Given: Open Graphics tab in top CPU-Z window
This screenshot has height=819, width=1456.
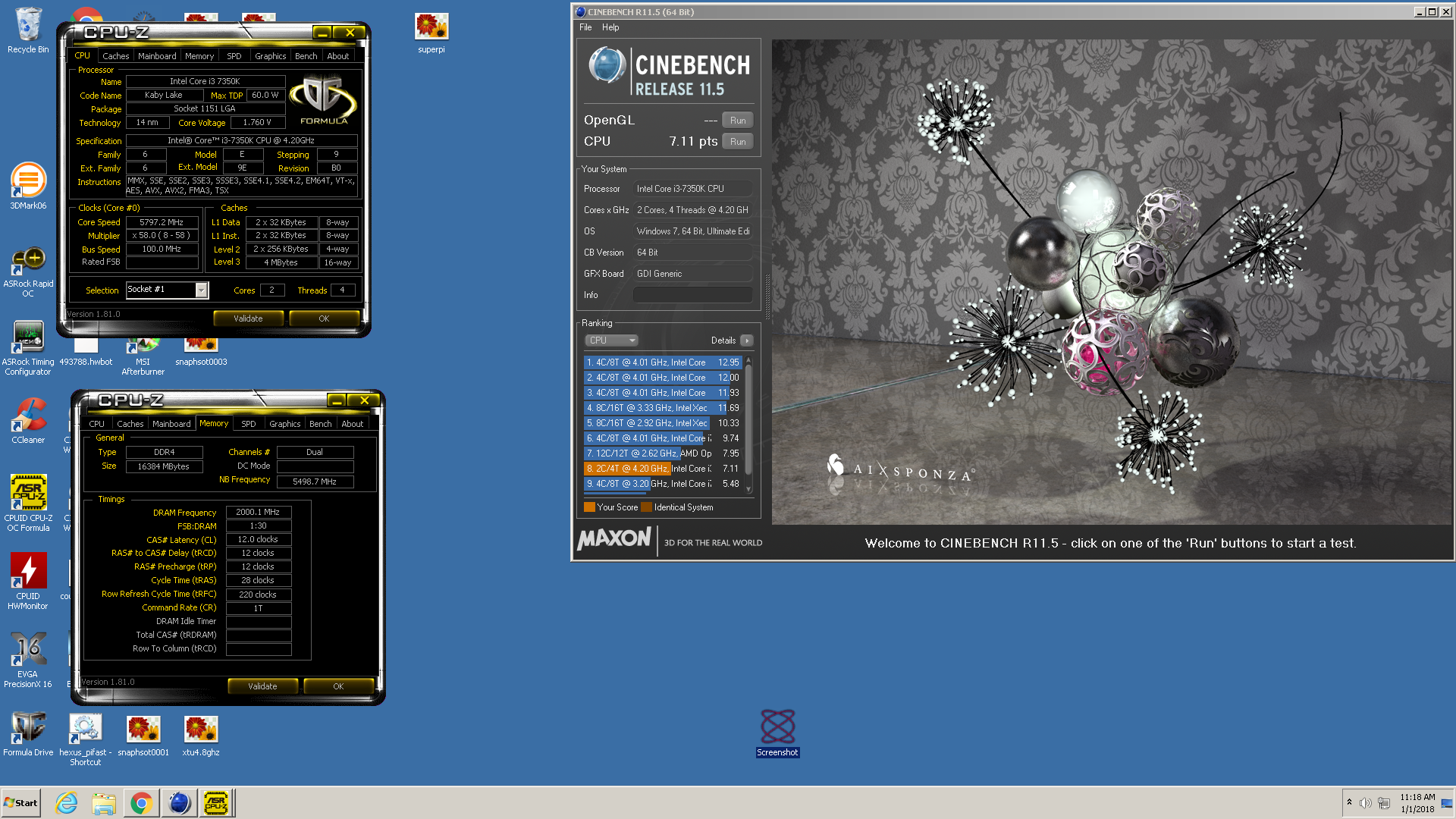Looking at the screenshot, I should tap(271, 56).
